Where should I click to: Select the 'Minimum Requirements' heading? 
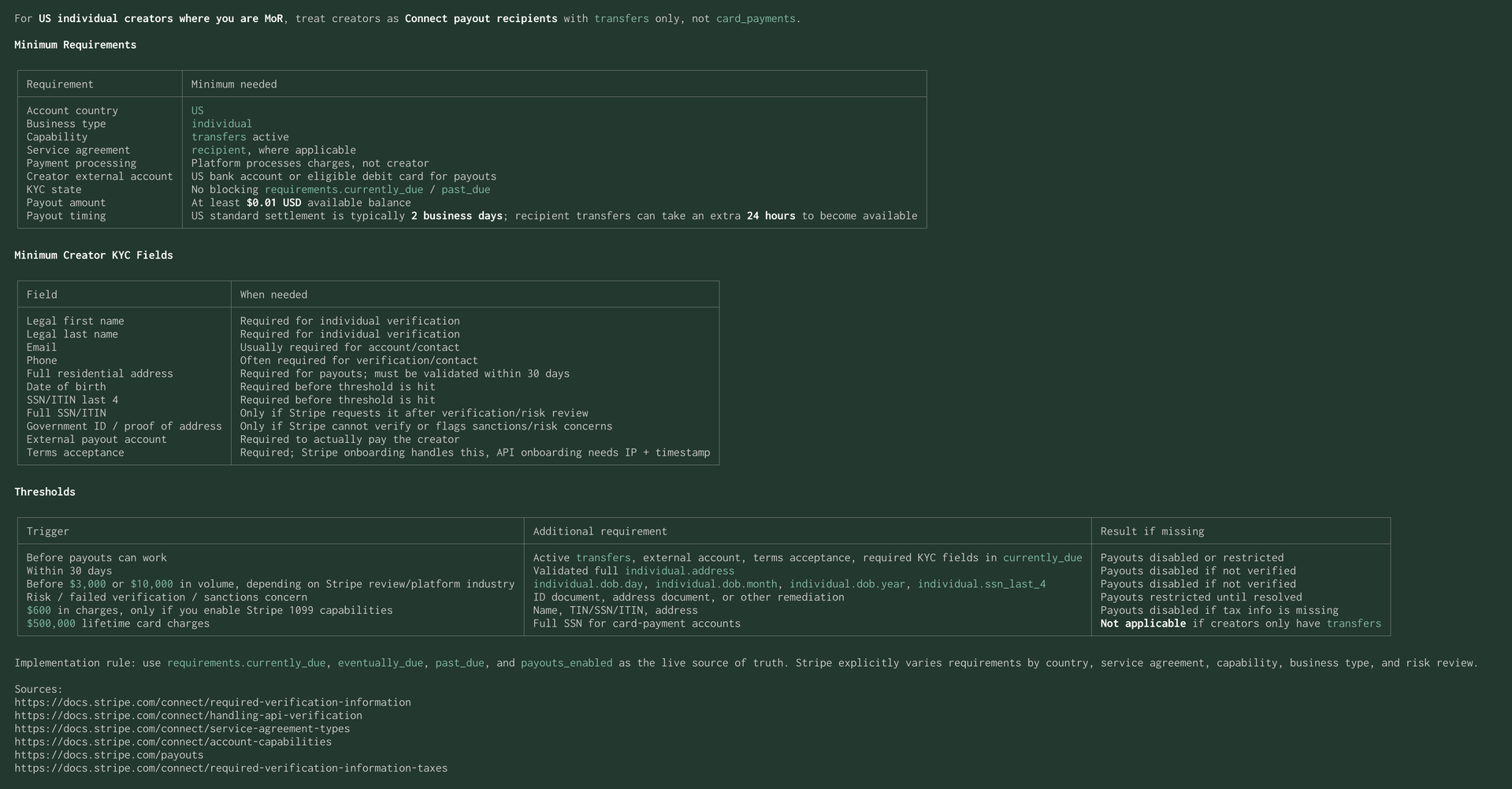coord(76,45)
